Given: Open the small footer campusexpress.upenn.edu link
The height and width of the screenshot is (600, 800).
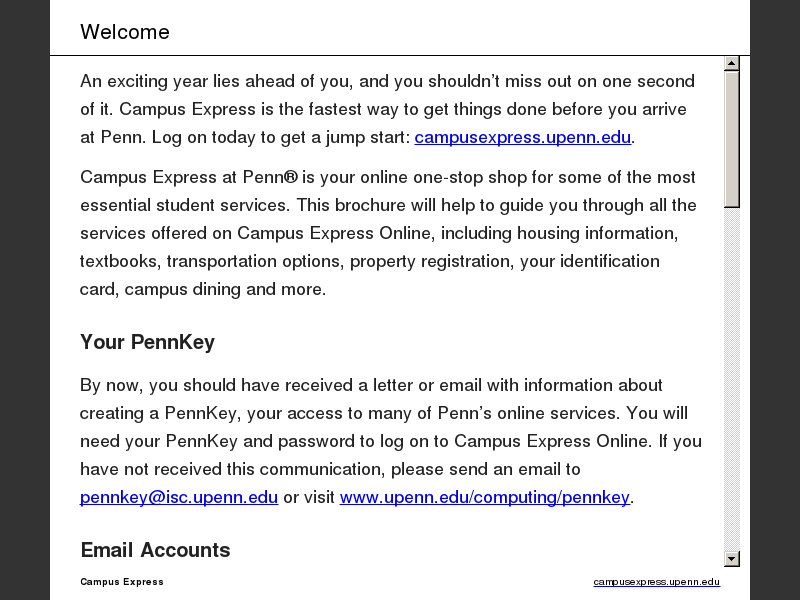Looking at the screenshot, I should coord(656,582).
